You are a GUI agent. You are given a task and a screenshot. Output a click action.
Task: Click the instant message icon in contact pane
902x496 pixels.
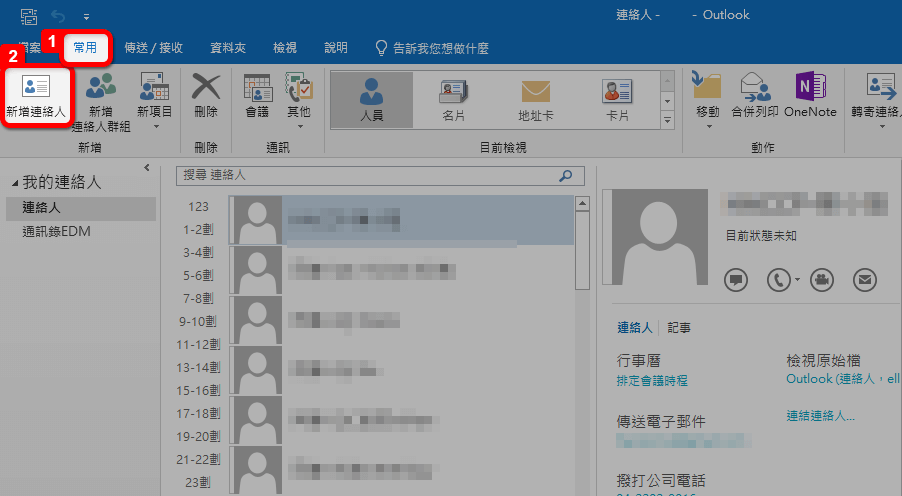pos(736,280)
